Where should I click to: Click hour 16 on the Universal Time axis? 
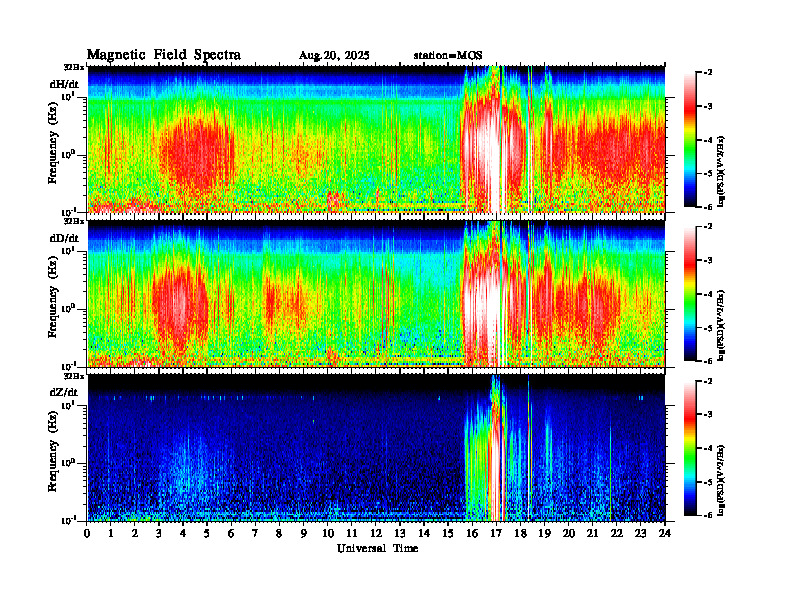(x=472, y=534)
